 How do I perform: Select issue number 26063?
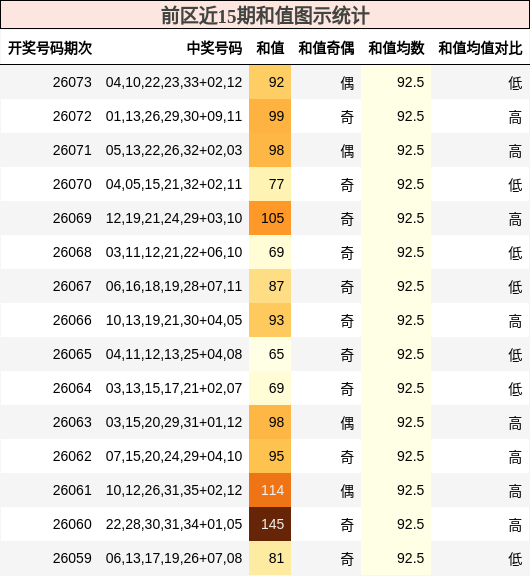tap(72, 422)
